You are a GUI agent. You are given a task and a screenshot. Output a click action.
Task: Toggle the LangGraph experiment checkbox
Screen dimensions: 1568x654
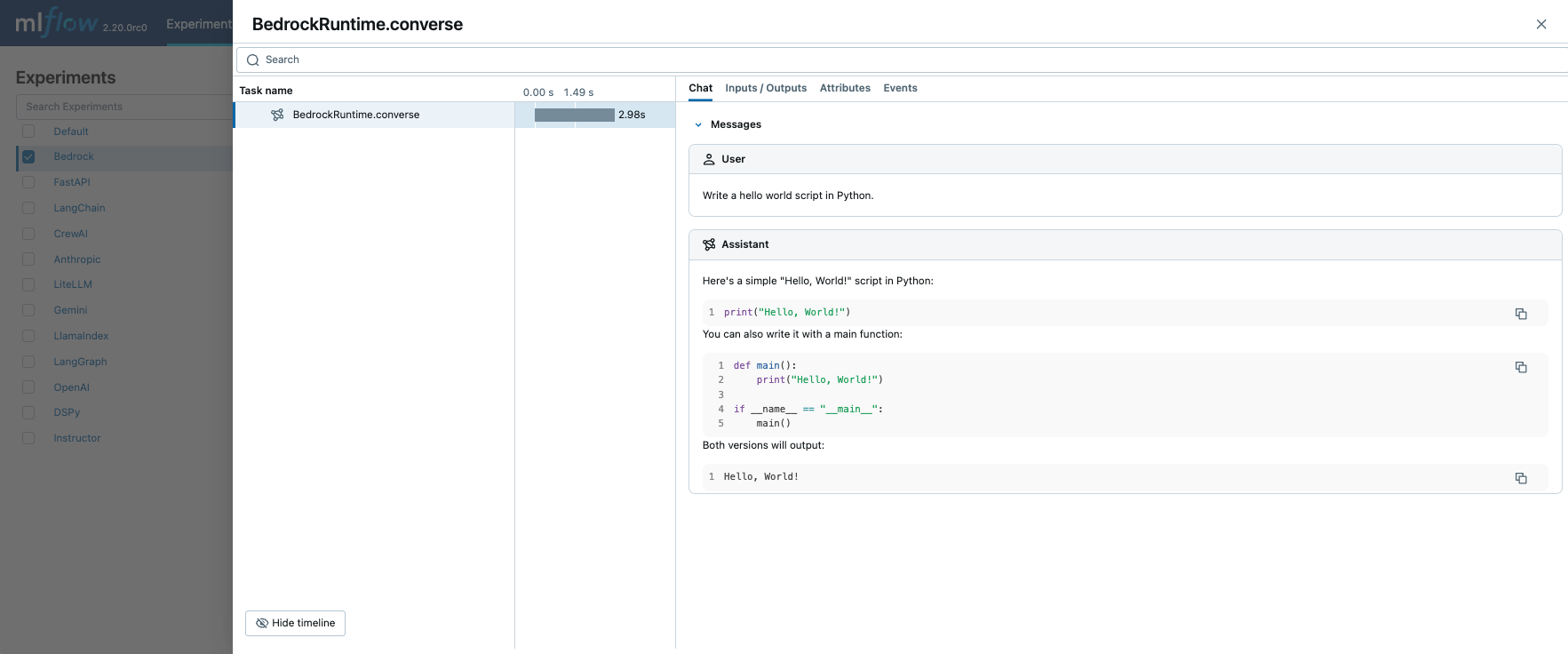click(x=28, y=362)
